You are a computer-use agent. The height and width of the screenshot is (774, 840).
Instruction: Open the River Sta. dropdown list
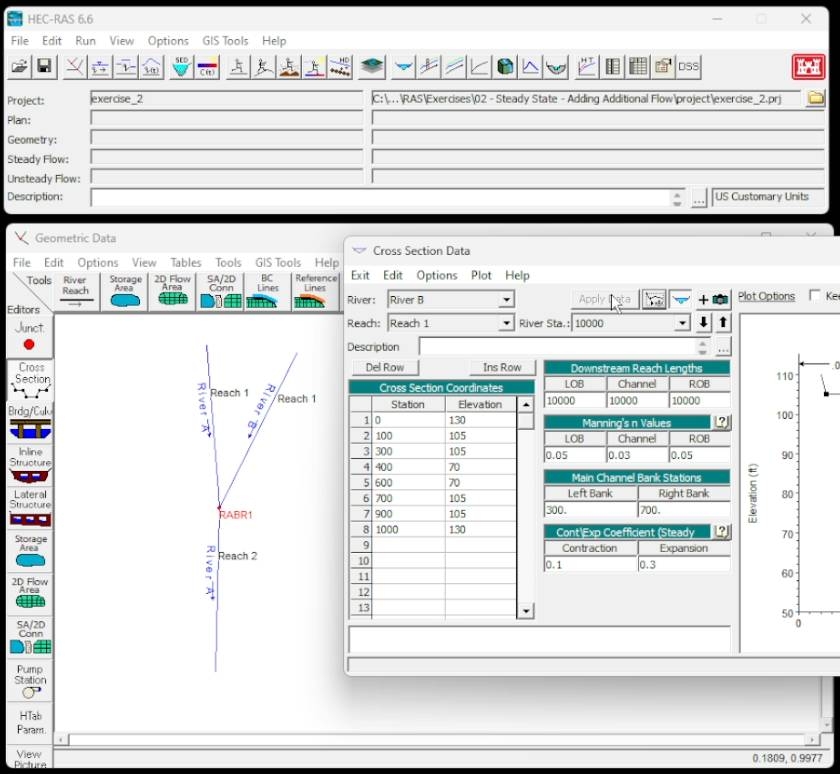pos(682,324)
